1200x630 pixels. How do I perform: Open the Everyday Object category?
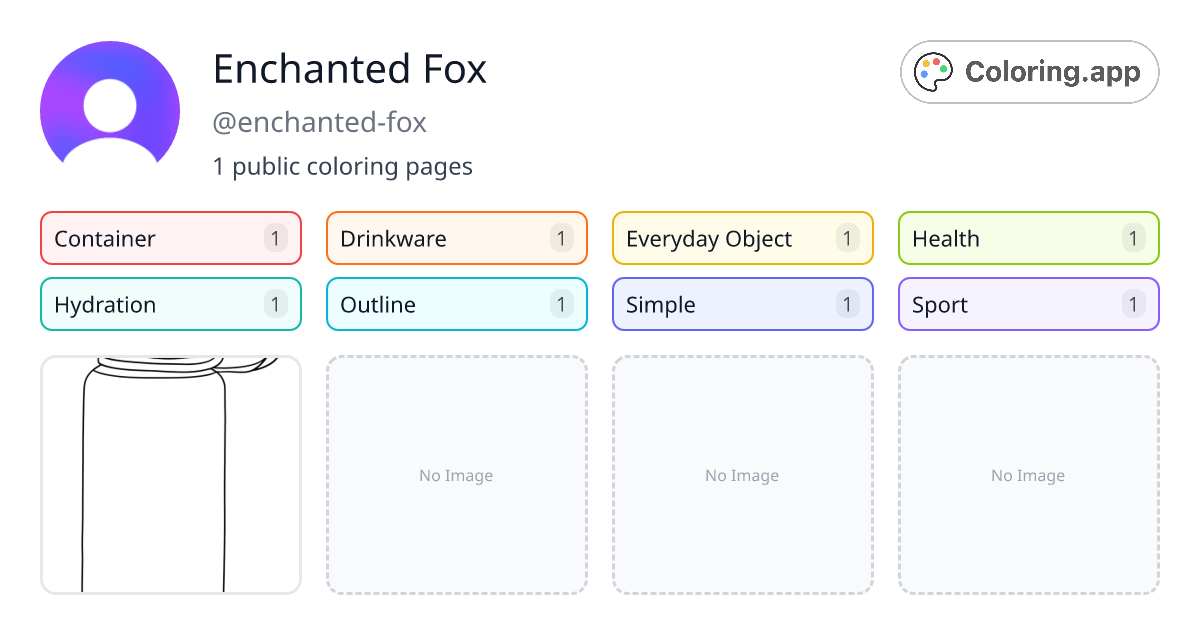coord(742,238)
